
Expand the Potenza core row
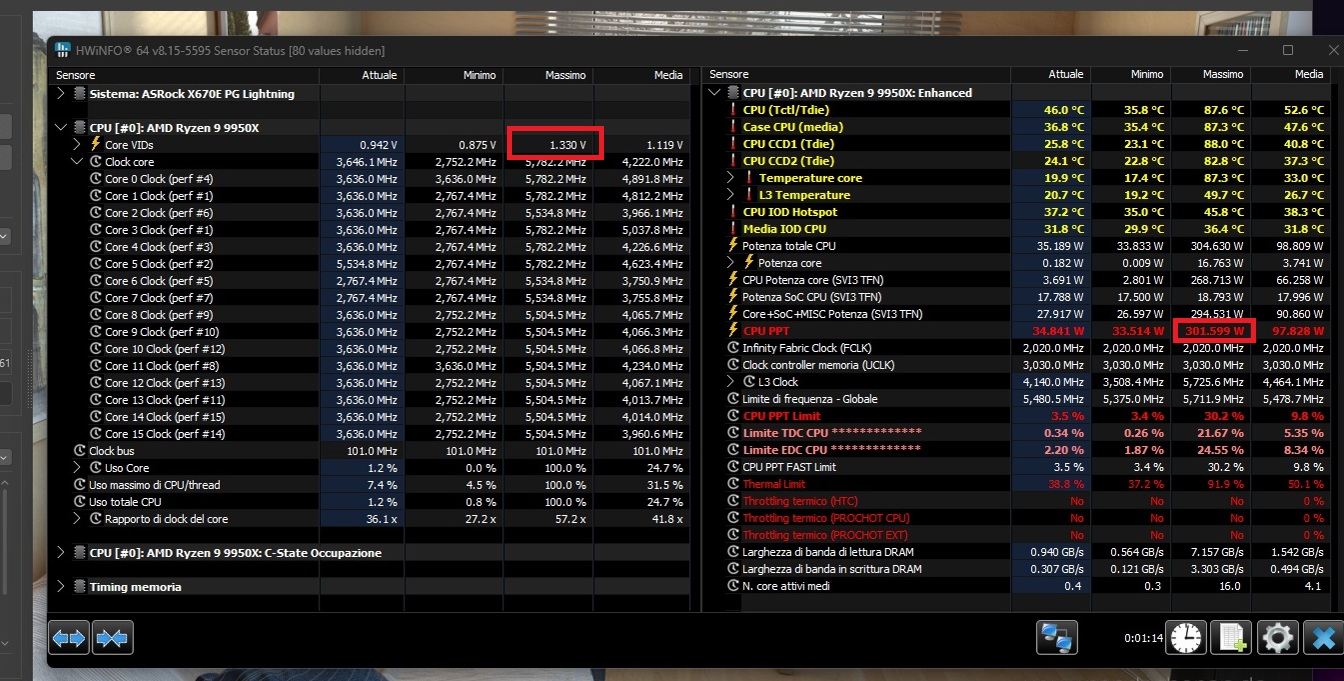pos(732,263)
